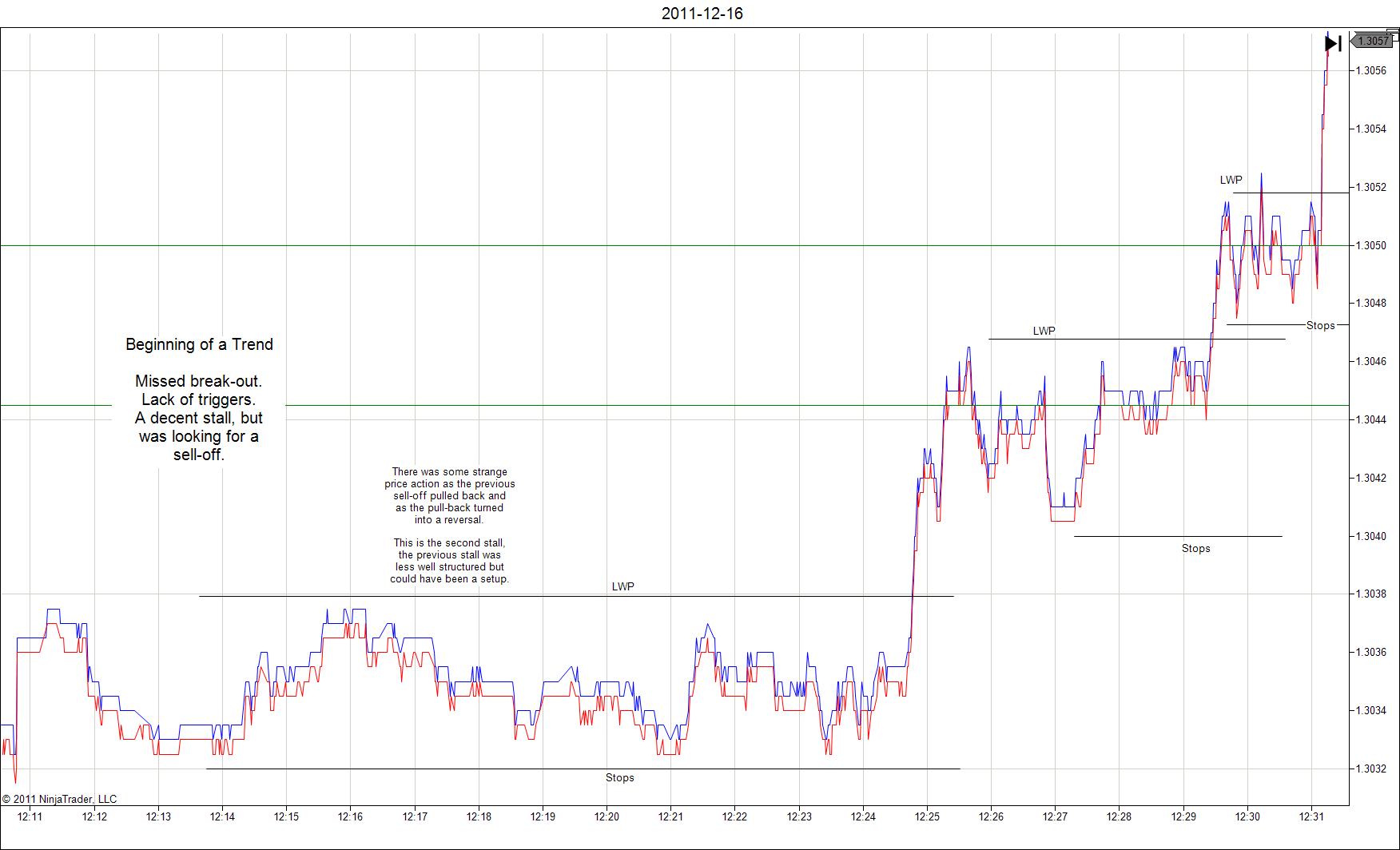The height and width of the screenshot is (850, 1400).
Task: Select the green horizontal line near 1.3044
Action: pyautogui.click(x=674, y=405)
